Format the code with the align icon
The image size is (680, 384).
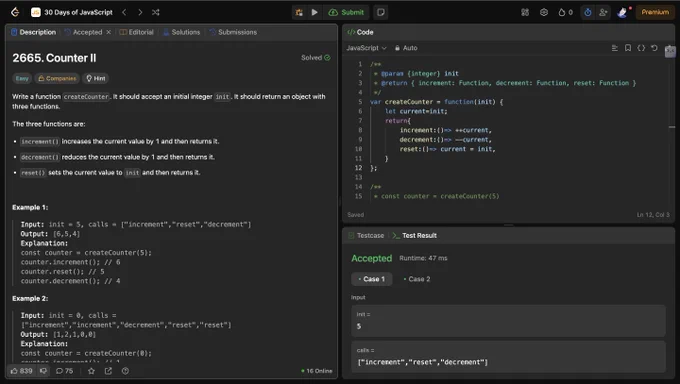coord(615,48)
